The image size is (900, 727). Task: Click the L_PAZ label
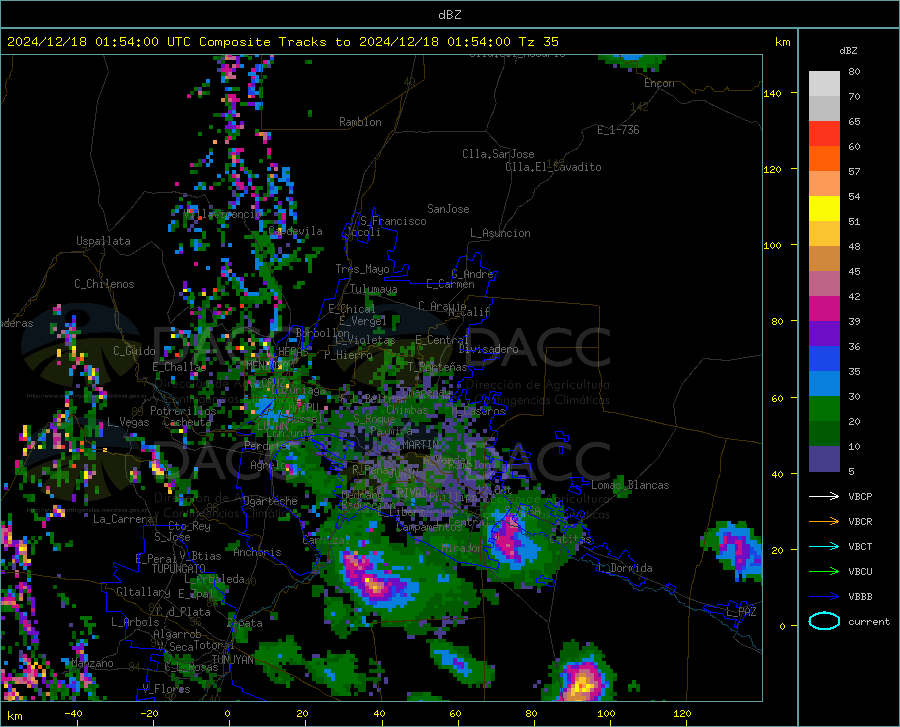pos(741,612)
